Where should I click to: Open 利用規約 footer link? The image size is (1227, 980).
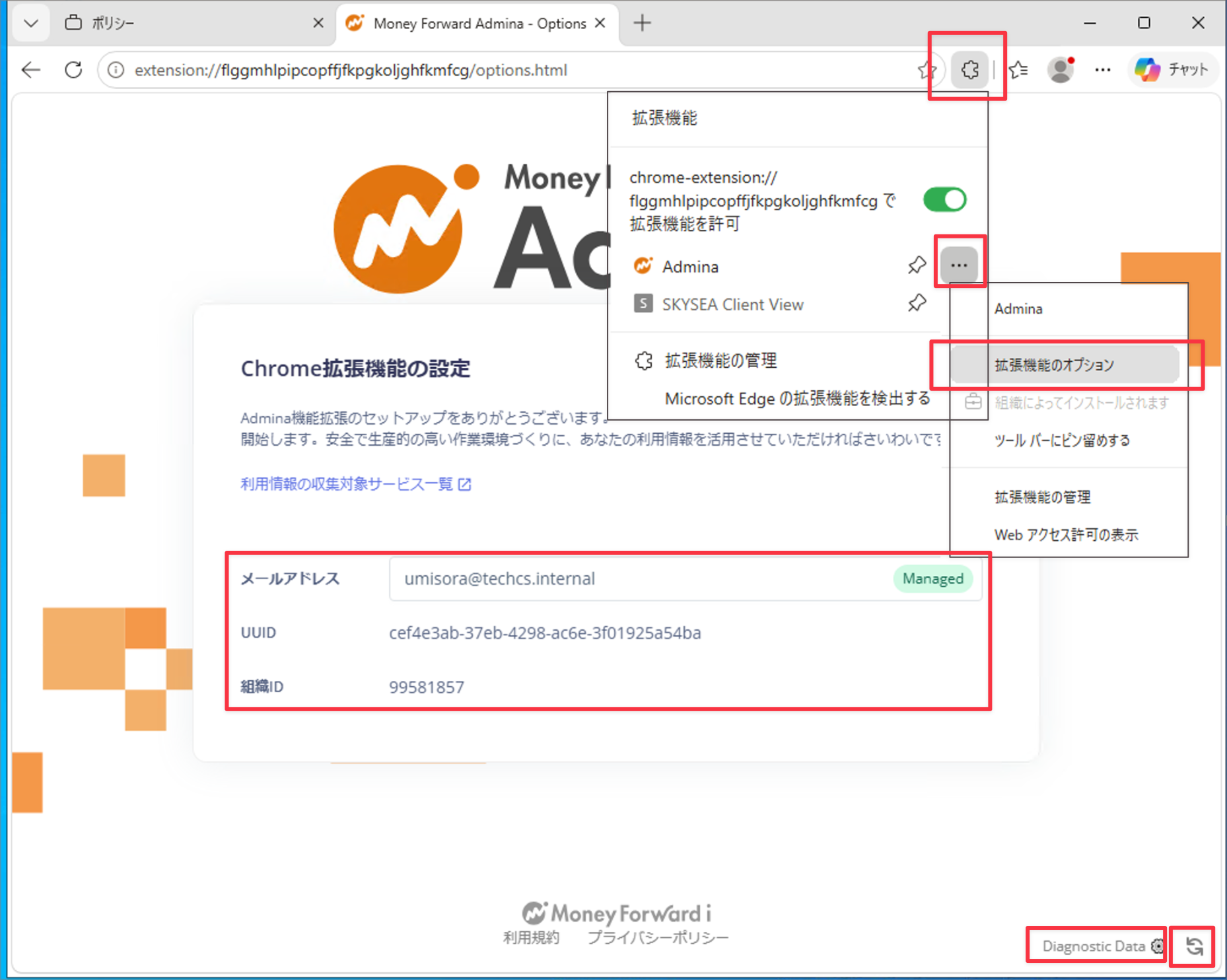(x=531, y=937)
